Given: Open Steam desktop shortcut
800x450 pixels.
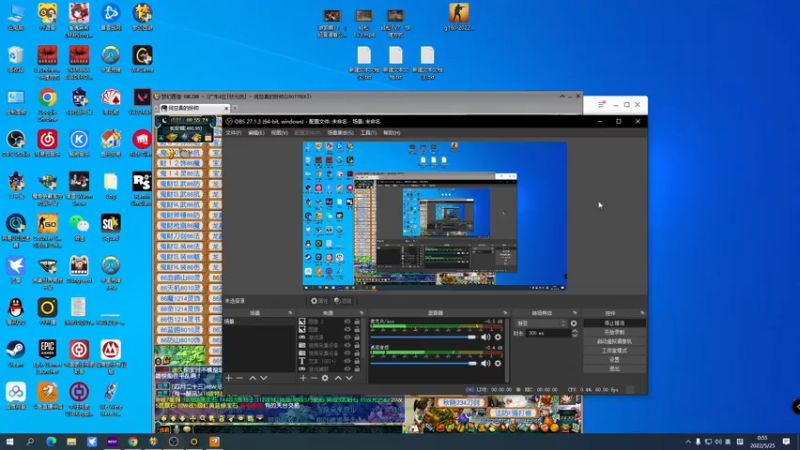Looking at the screenshot, I should 16,354.
